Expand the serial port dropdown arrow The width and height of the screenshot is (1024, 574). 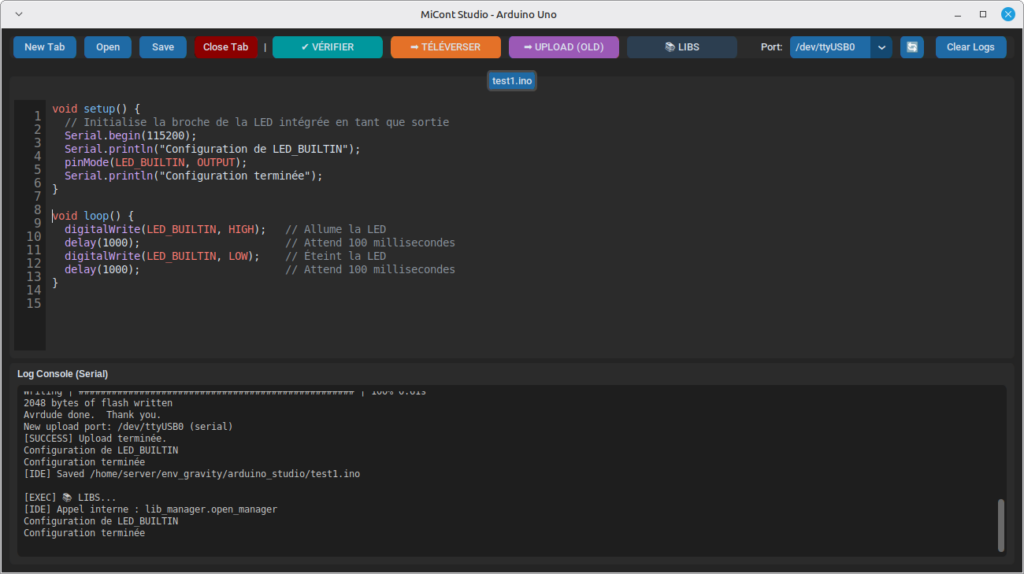pos(881,47)
